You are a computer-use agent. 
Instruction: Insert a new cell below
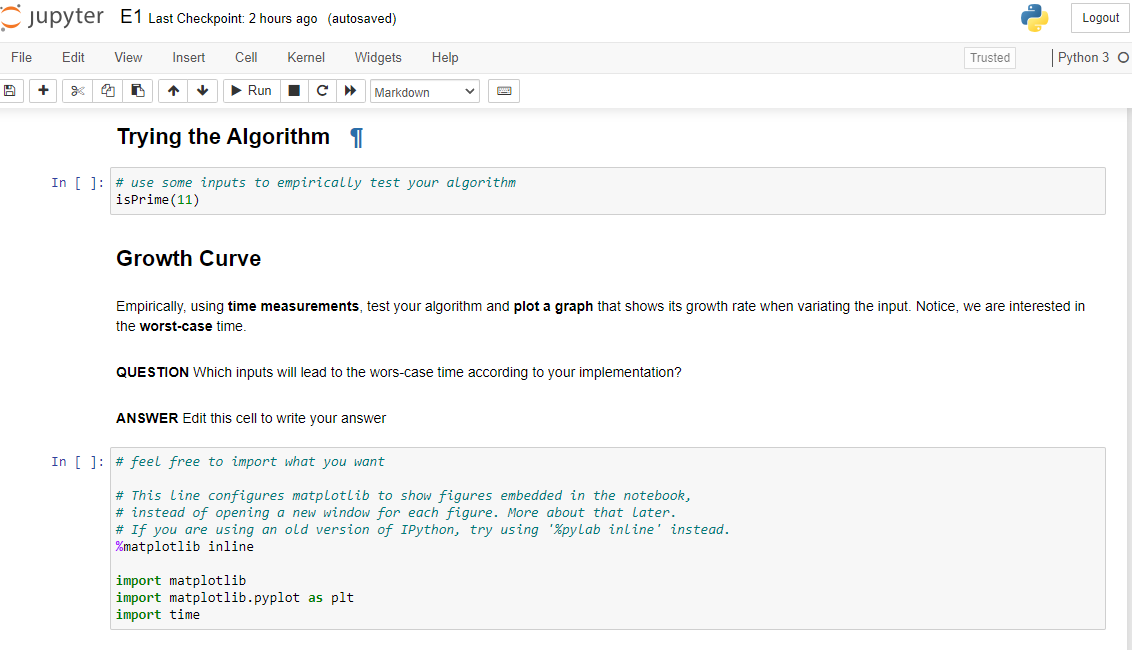pyautogui.click(x=43, y=91)
